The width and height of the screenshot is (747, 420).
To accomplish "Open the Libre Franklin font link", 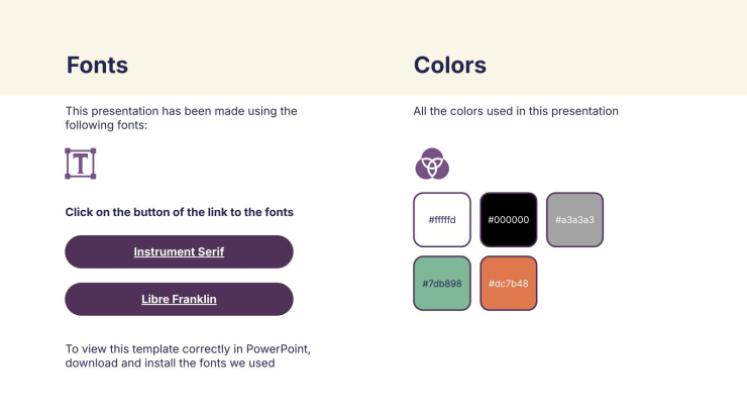I will (x=179, y=299).
